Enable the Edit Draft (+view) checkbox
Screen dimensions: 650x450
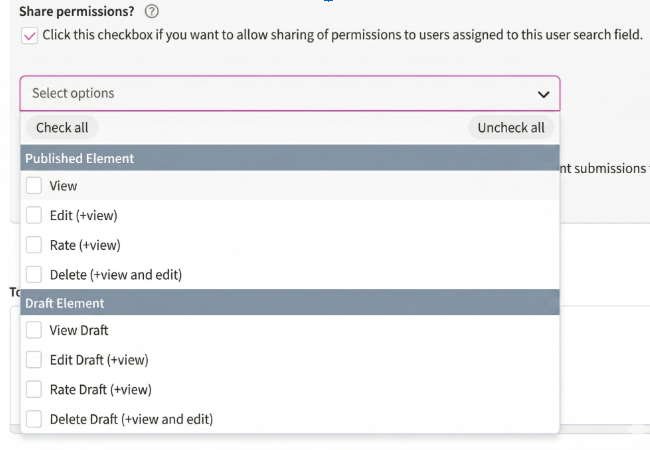pos(34,360)
